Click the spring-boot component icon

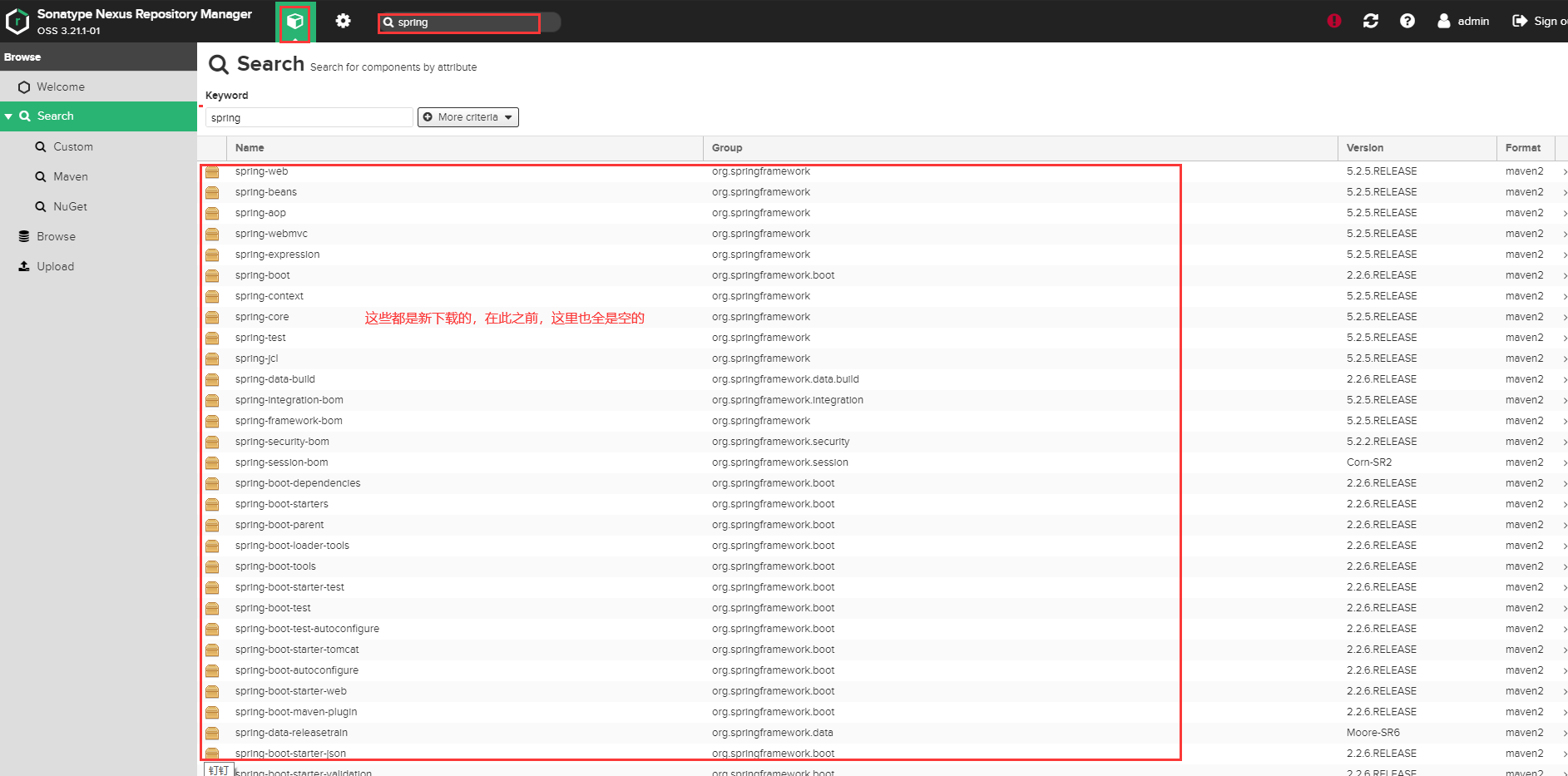click(x=212, y=275)
